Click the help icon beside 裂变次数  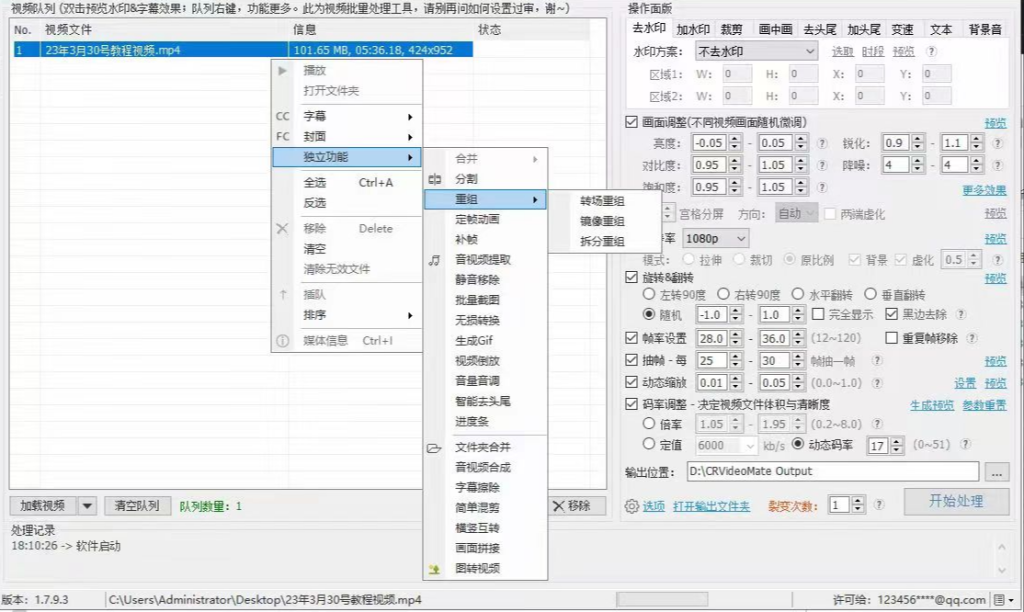point(879,504)
